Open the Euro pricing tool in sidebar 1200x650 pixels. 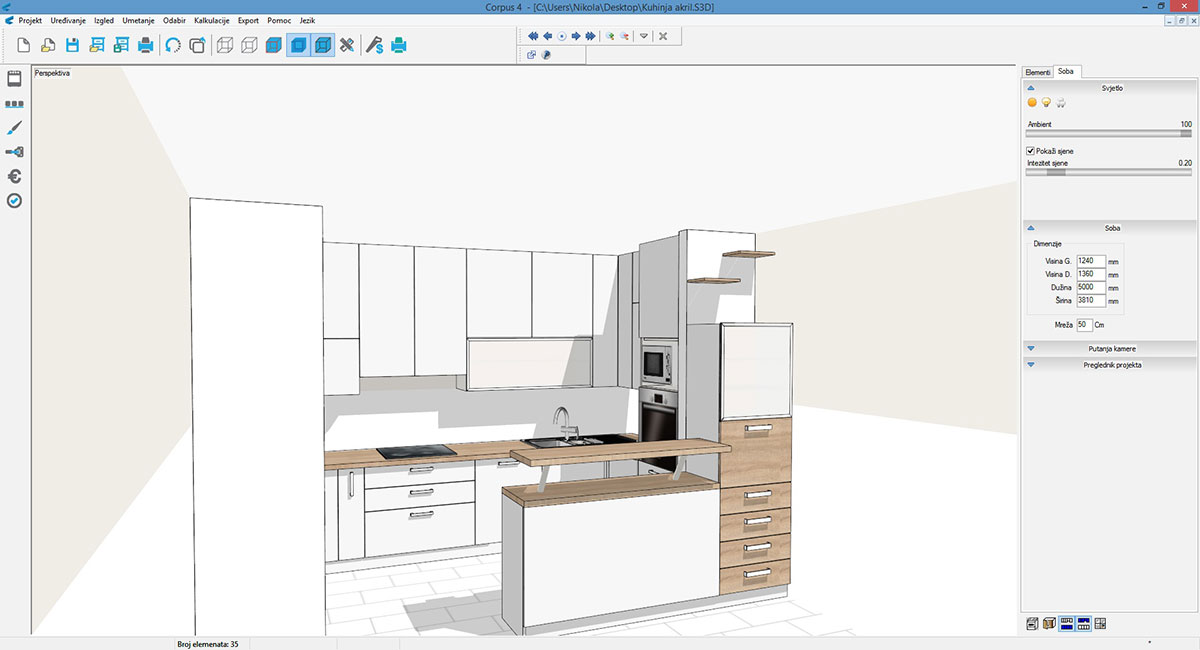(14, 177)
